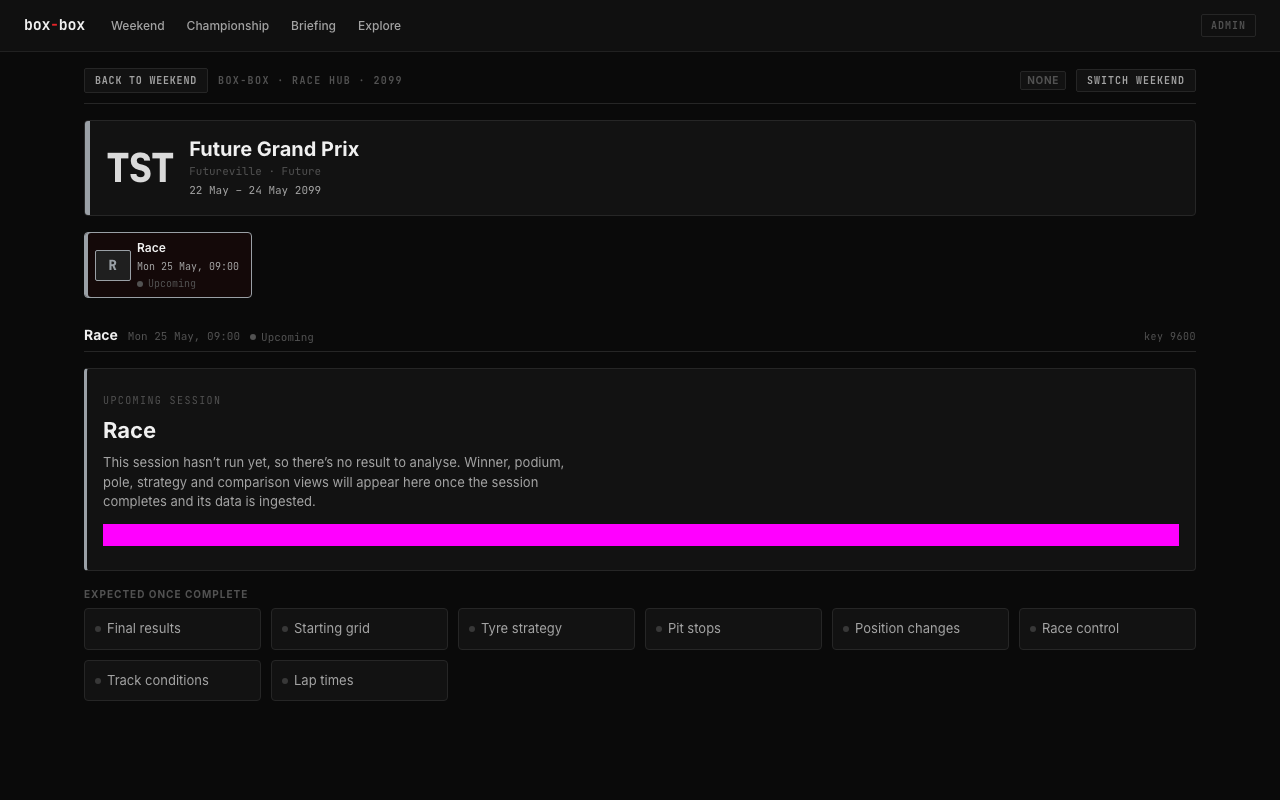Click the 'UPCOMING SESSION' label
Viewport: 1280px width, 800px height.
coord(162,400)
